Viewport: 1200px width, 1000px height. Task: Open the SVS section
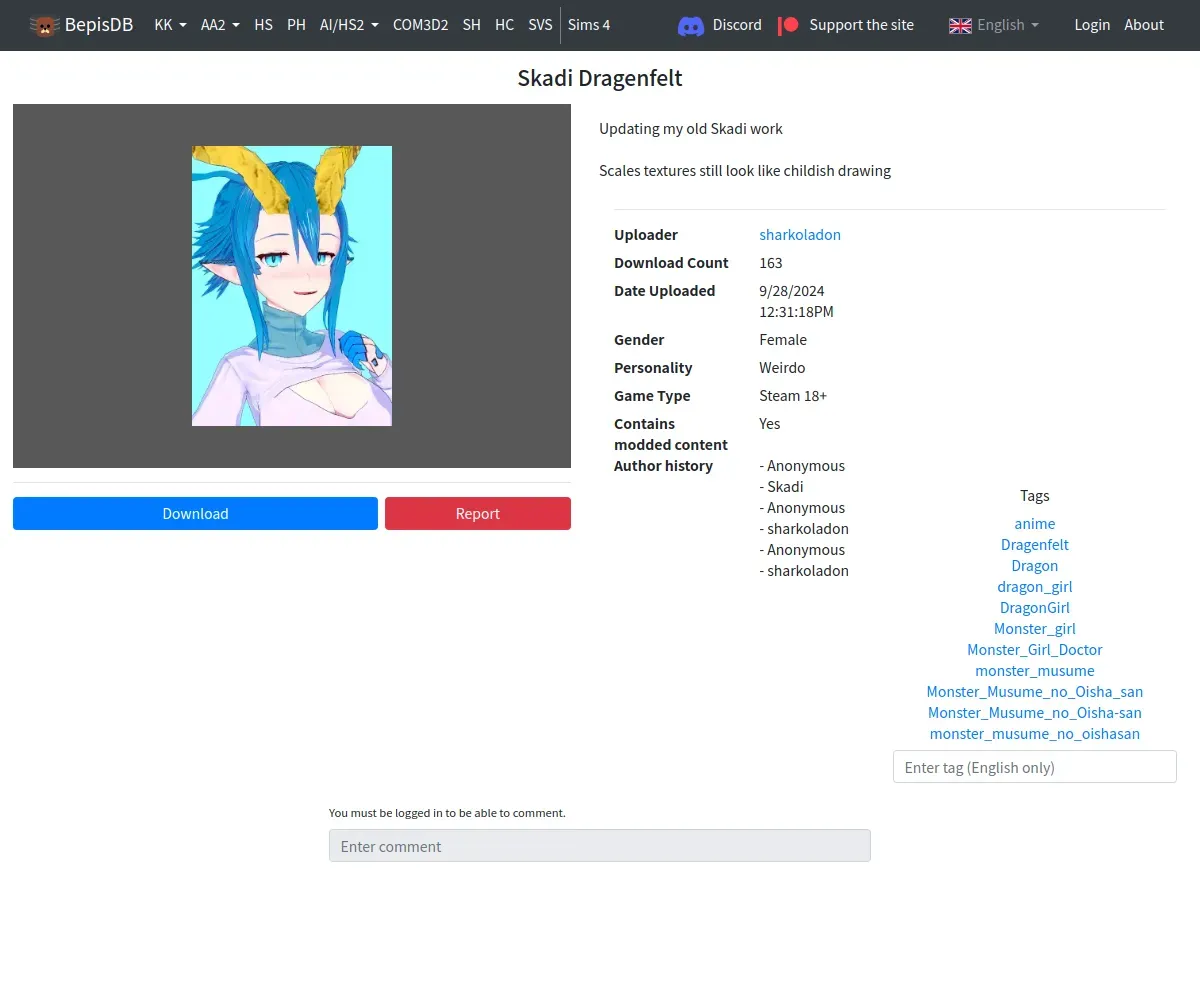pyautogui.click(x=540, y=25)
